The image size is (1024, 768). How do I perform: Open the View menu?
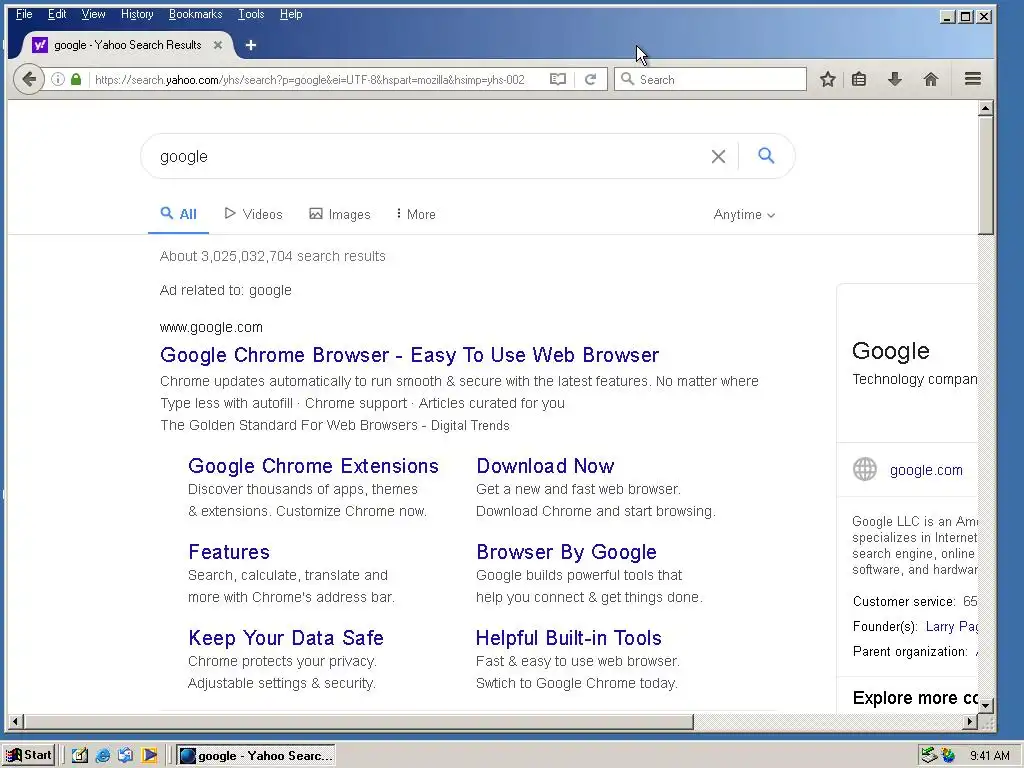tap(93, 14)
